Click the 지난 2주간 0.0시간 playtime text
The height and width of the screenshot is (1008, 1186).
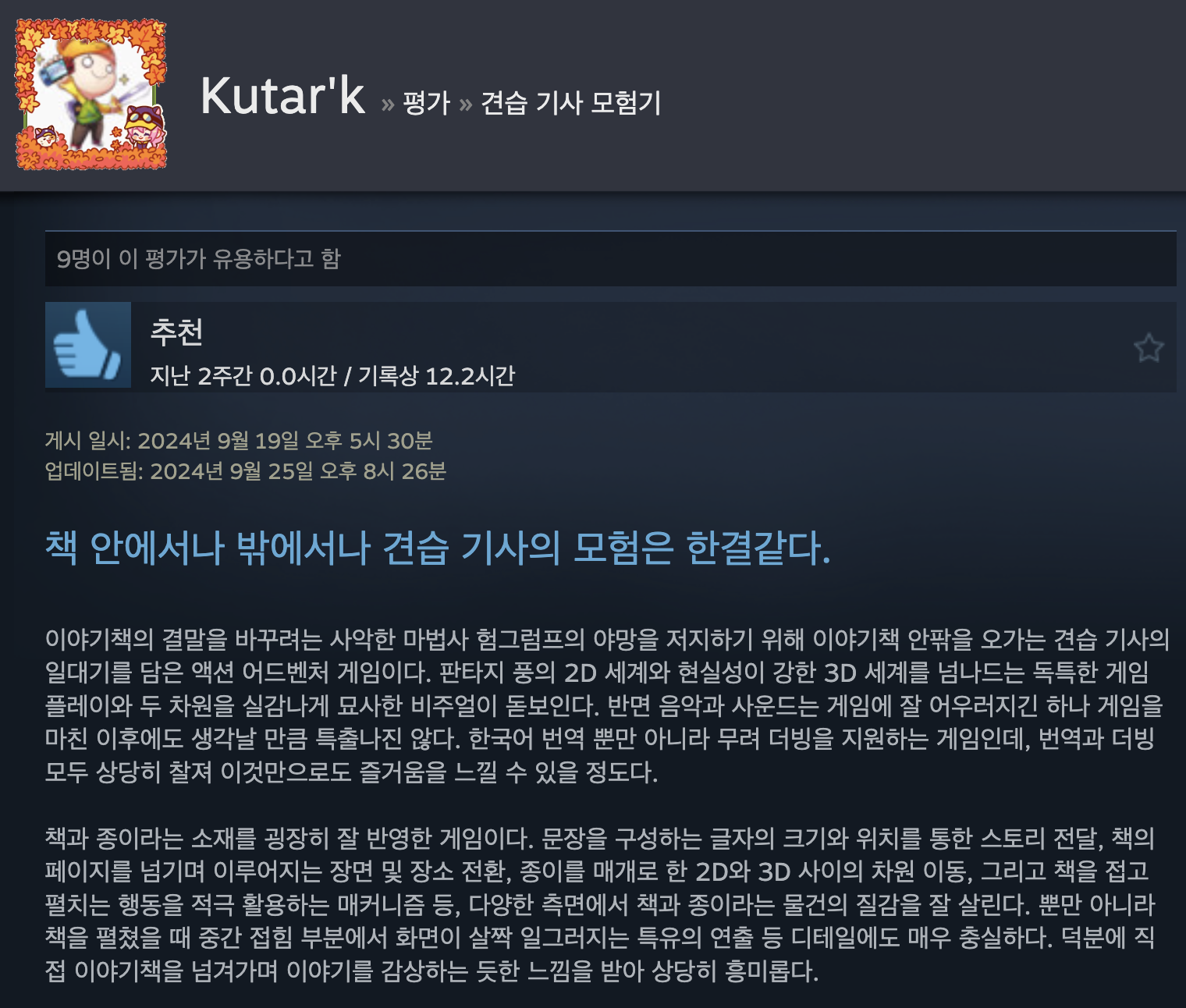click(243, 376)
